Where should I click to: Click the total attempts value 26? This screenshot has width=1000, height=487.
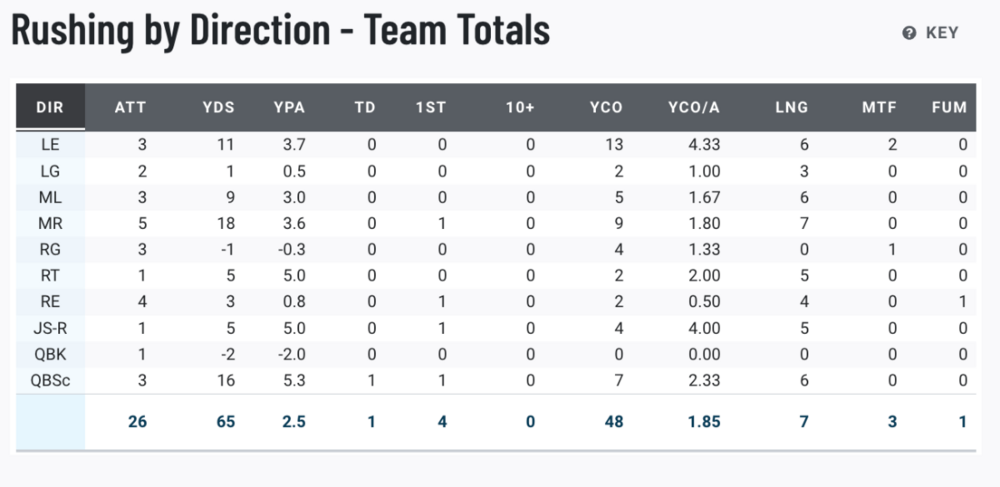[x=137, y=422]
